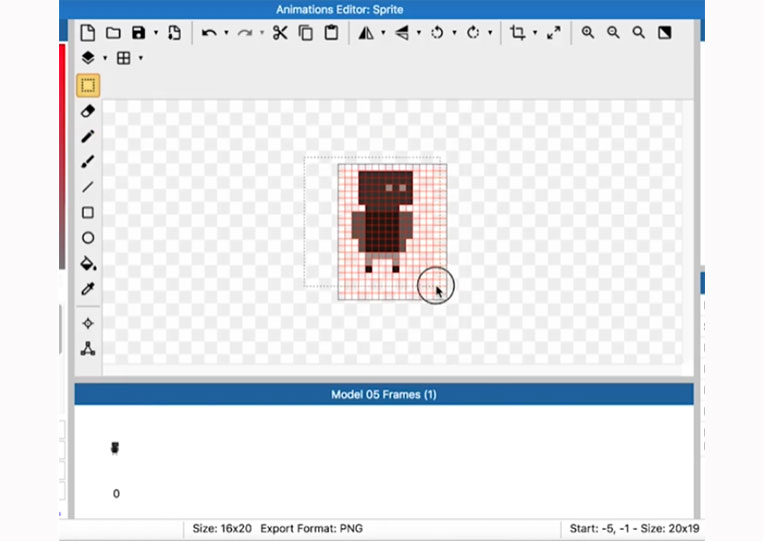Click the Start: -5, -1 selection status

[635, 528]
